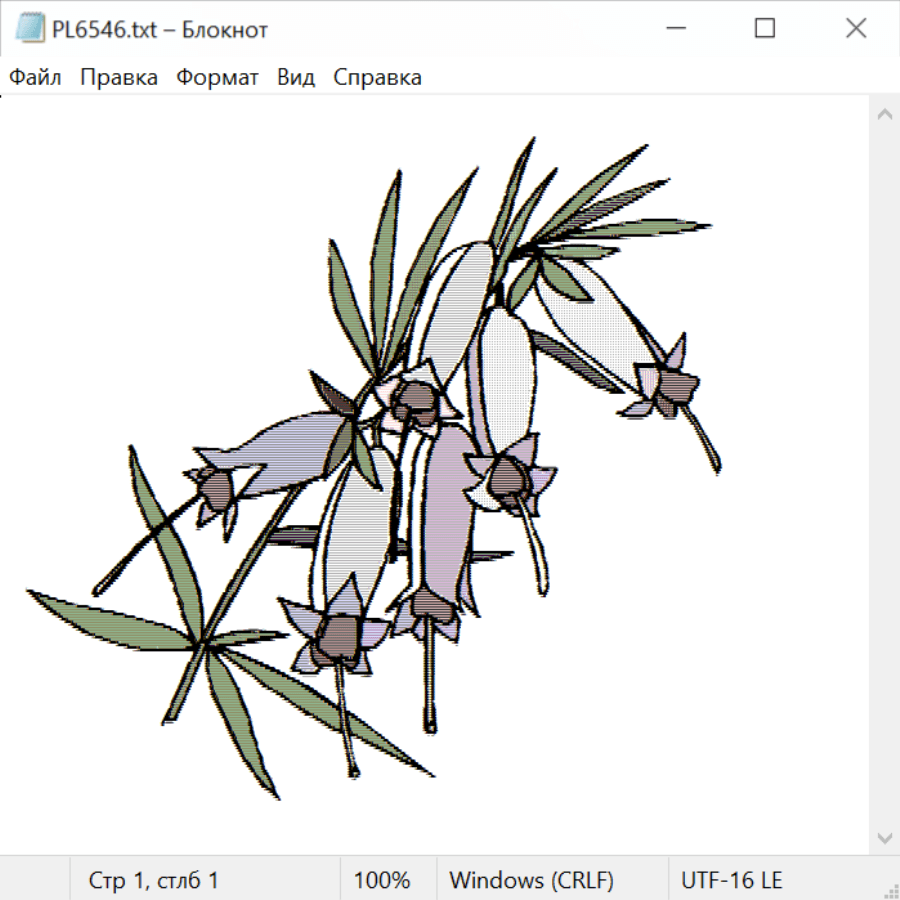Maximize the Блокнот window
900x900 pixels.
pyautogui.click(x=764, y=29)
